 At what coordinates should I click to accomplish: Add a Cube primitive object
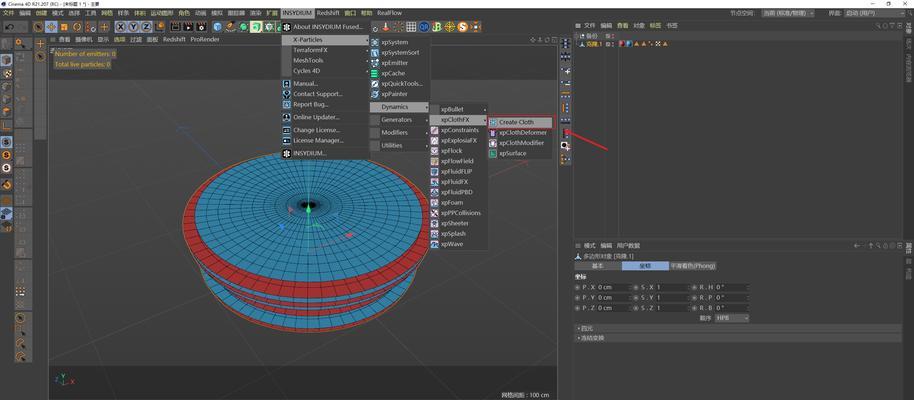coord(217,27)
